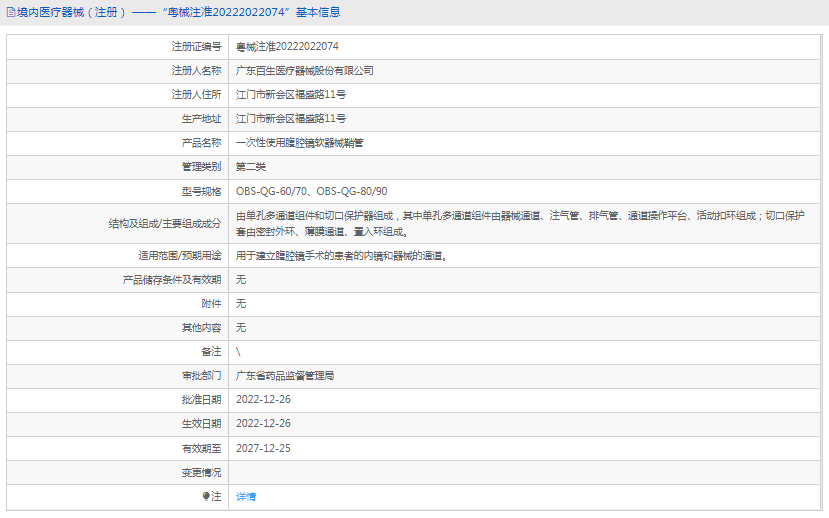Click the 第二类 management class value
Viewport: 829px width, 518px height.
tap(251, 166)
